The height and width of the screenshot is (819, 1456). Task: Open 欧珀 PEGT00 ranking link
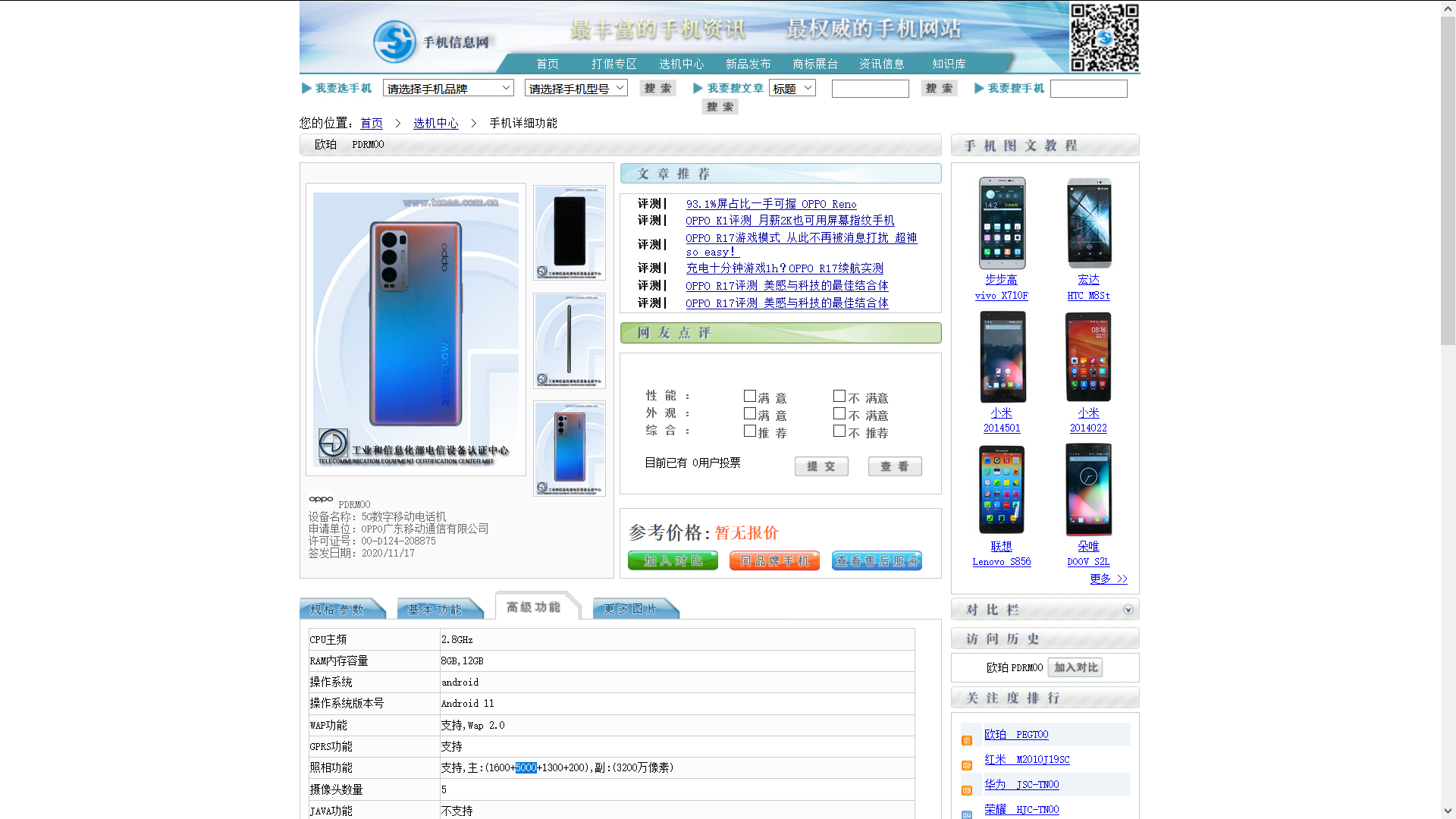1016,734
